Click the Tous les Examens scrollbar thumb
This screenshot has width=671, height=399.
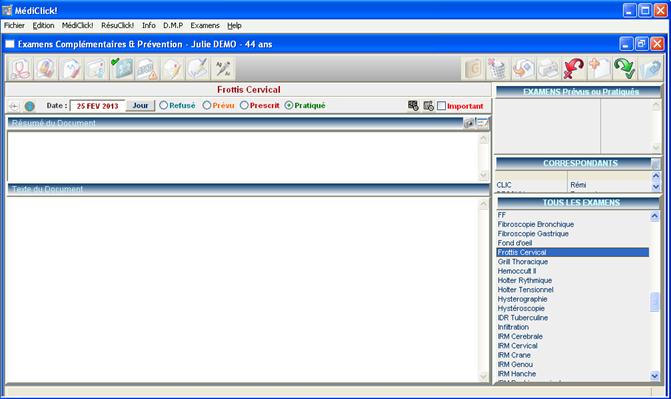click(654, 302)
